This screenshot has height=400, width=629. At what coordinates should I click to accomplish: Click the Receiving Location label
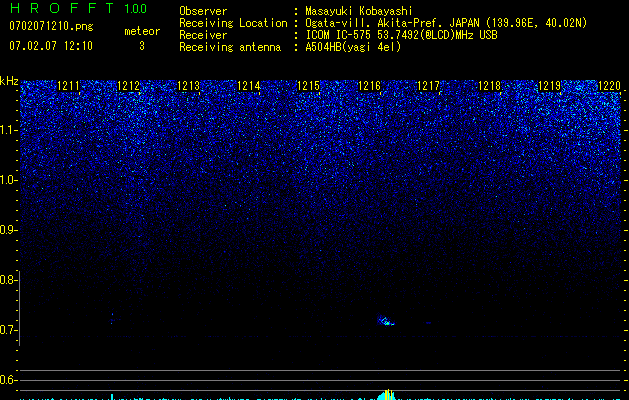(x=233, y=23)
